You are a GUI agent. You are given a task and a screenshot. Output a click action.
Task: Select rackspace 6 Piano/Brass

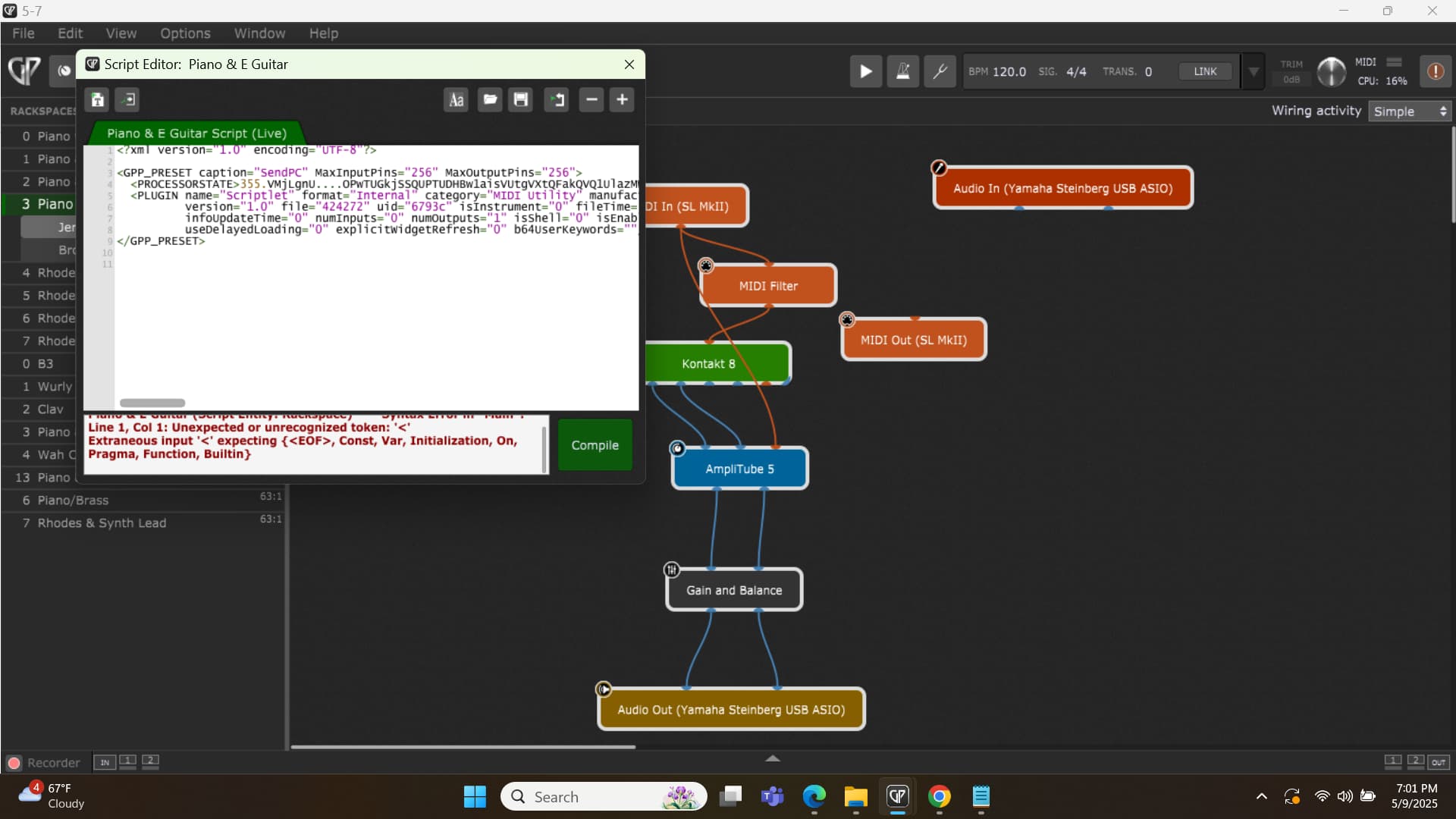(x=144, y=500)
